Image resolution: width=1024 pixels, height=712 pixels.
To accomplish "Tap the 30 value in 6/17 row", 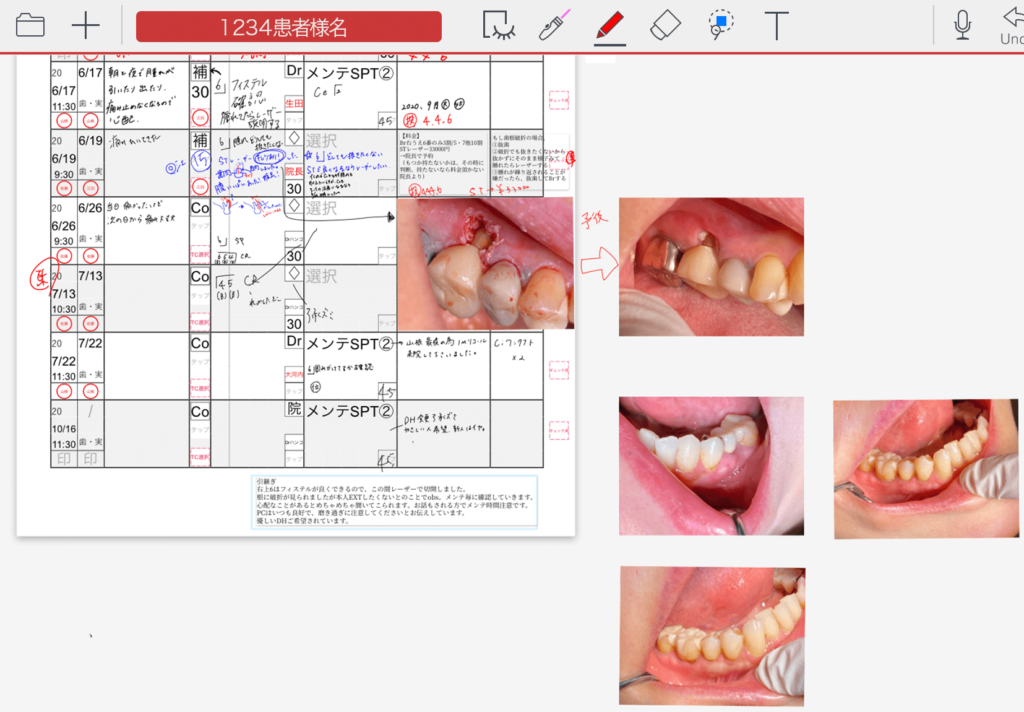I will click(x=200, y=93).
